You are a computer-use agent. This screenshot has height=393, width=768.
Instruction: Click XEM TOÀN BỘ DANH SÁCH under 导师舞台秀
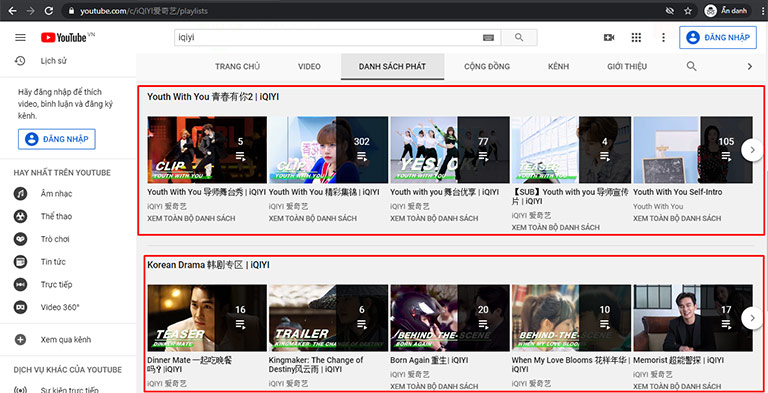[191, 219]
